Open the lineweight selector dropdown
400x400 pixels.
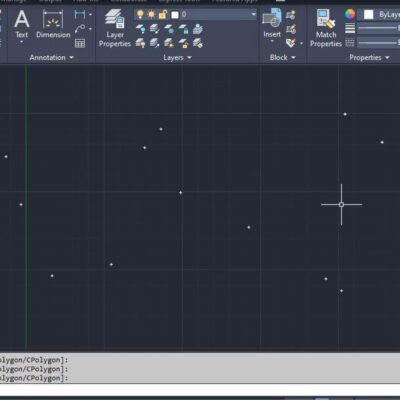point(378,28)
